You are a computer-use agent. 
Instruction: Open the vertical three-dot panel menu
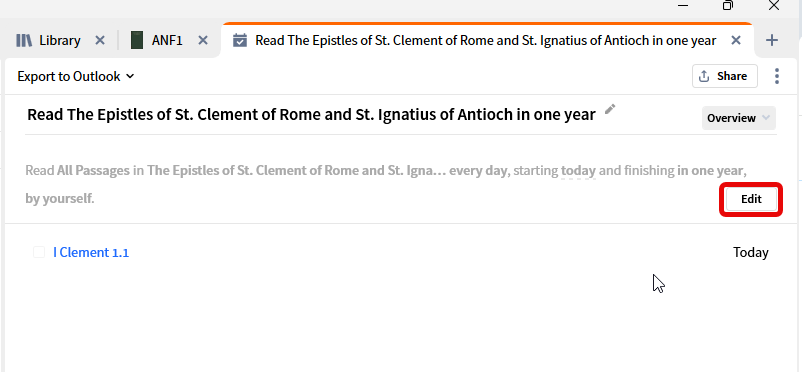[776, 76]
